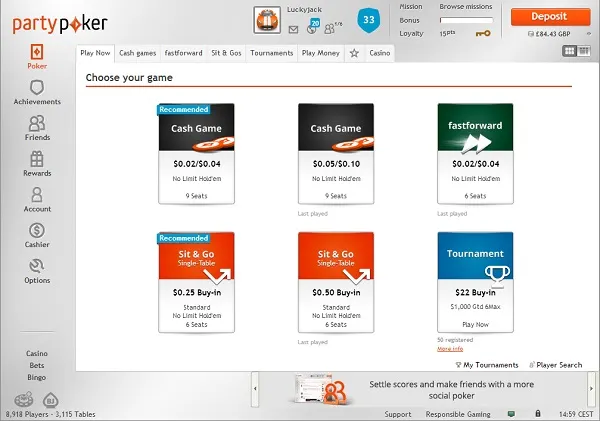Screen dimensions: 600x421
Task: Switch to the Cash games tab
Action: tap(138, 53)
